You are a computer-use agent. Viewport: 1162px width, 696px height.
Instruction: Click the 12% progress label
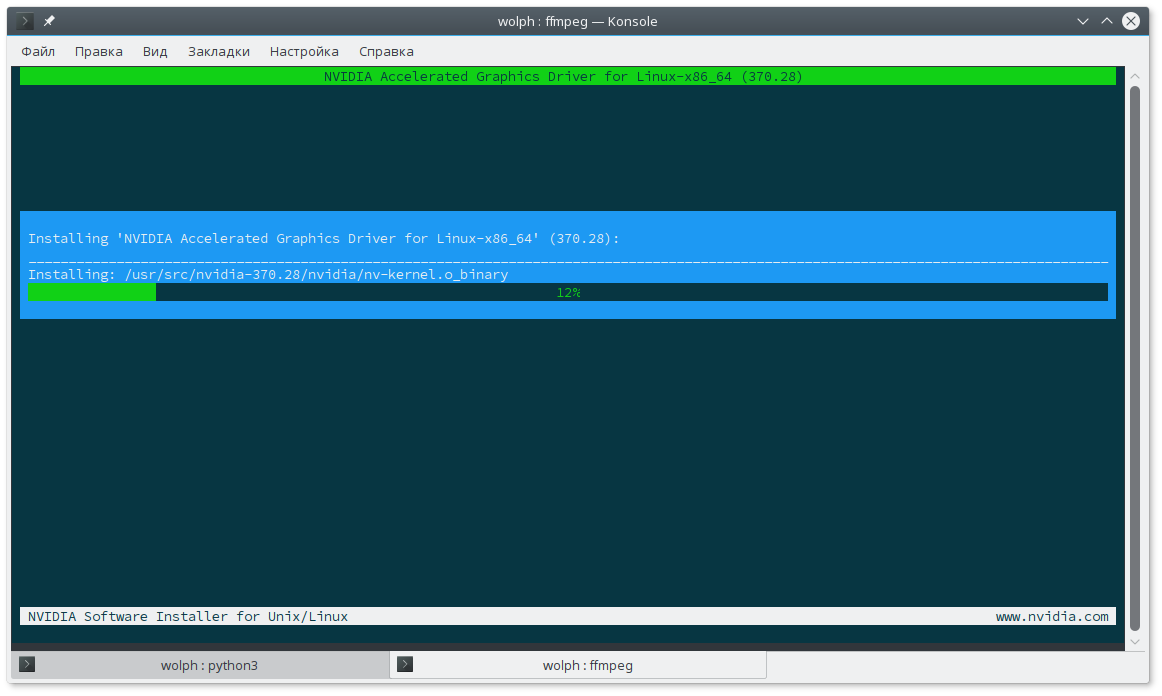568,293
